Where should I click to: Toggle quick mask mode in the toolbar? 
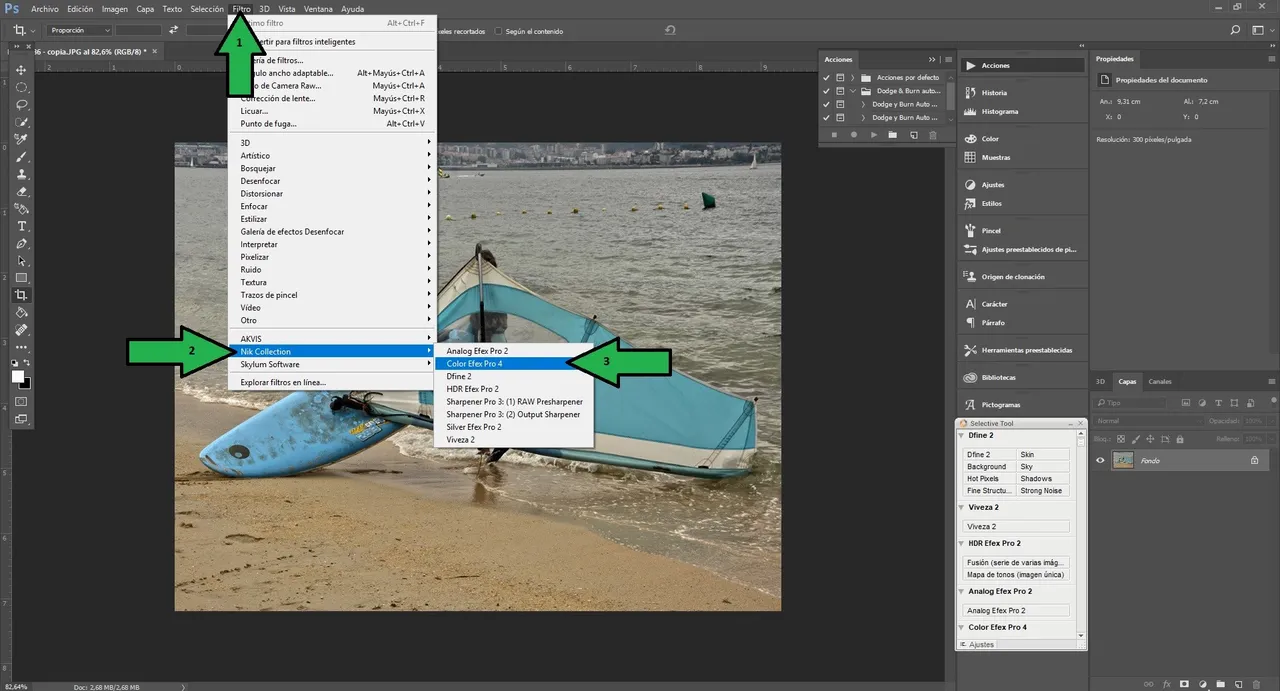tap(21, 401)
